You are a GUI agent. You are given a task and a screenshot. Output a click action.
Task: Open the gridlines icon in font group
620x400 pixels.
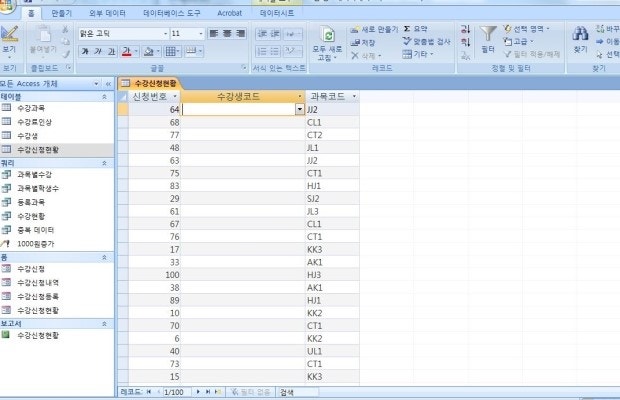pos(172,51)
